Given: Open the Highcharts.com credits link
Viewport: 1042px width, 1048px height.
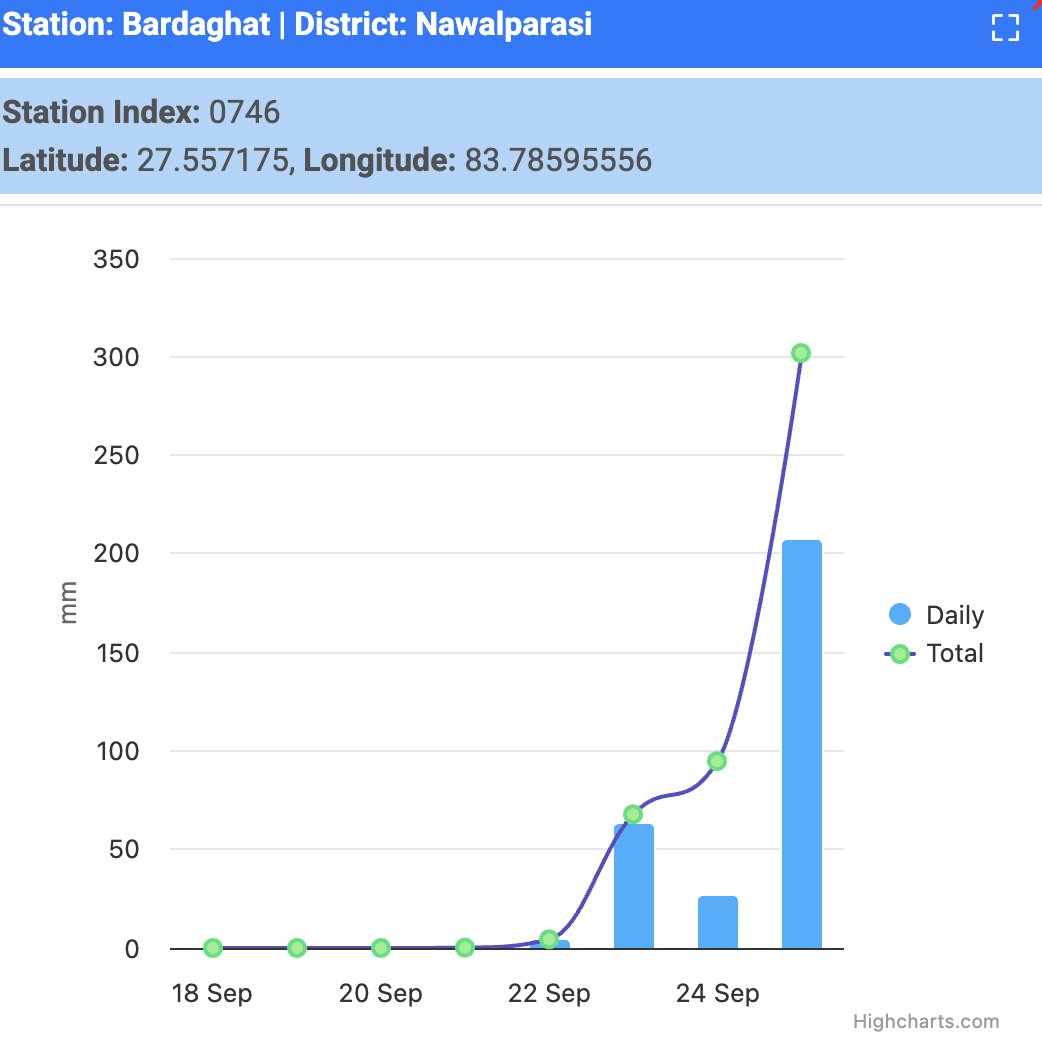Looking at the screenshot, I should (926, 1021).
